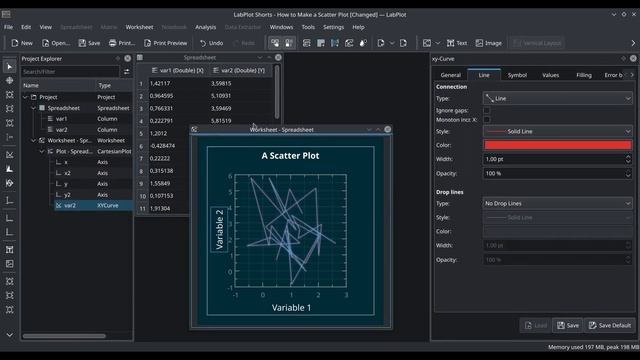This screenshot has width=640, height=360.
Task: Collapse the Worksheet tree node
Action: tap(33, 140)
